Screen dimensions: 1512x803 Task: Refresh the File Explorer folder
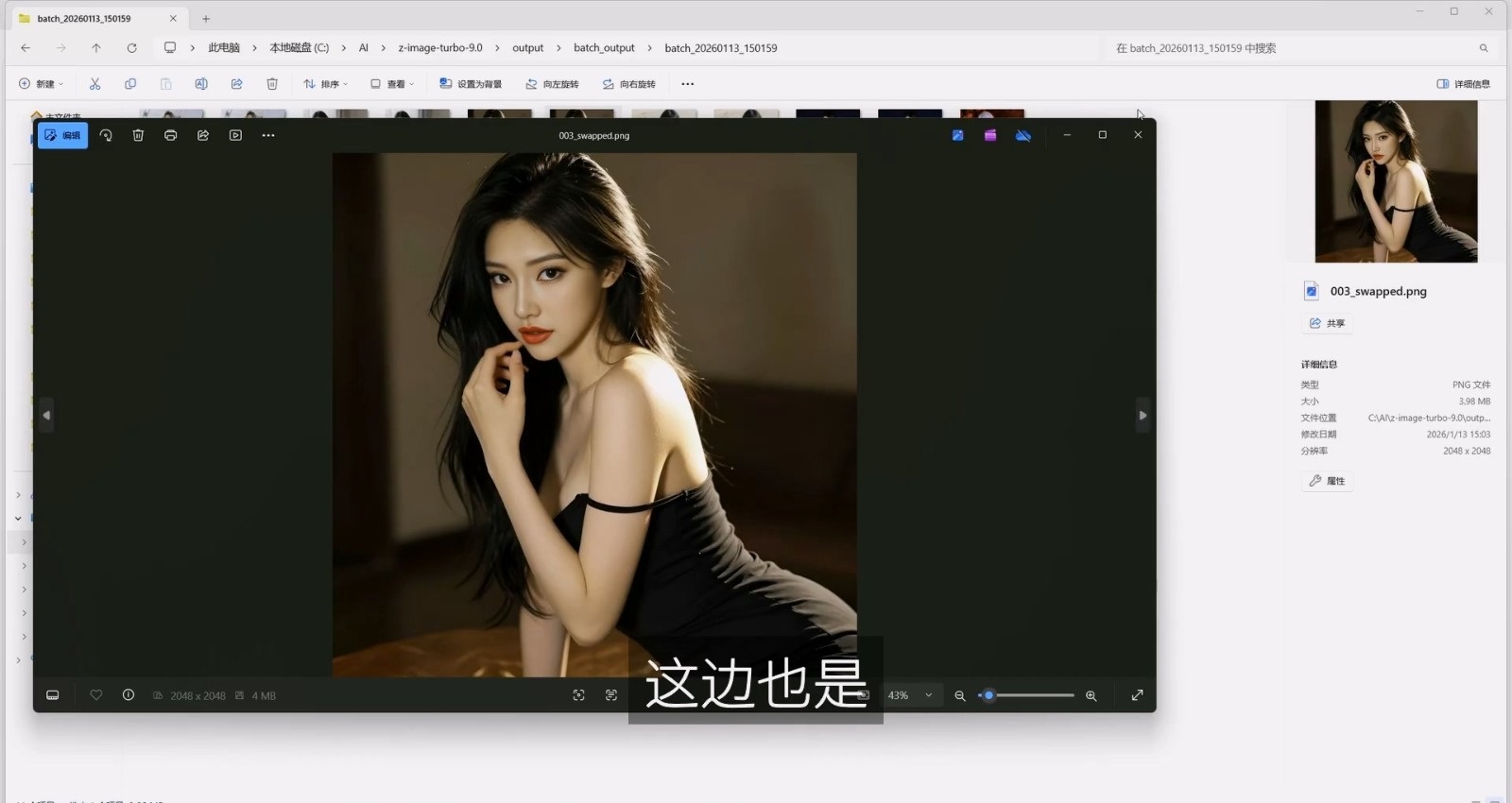pyautogui.click(x=131, y=48)
